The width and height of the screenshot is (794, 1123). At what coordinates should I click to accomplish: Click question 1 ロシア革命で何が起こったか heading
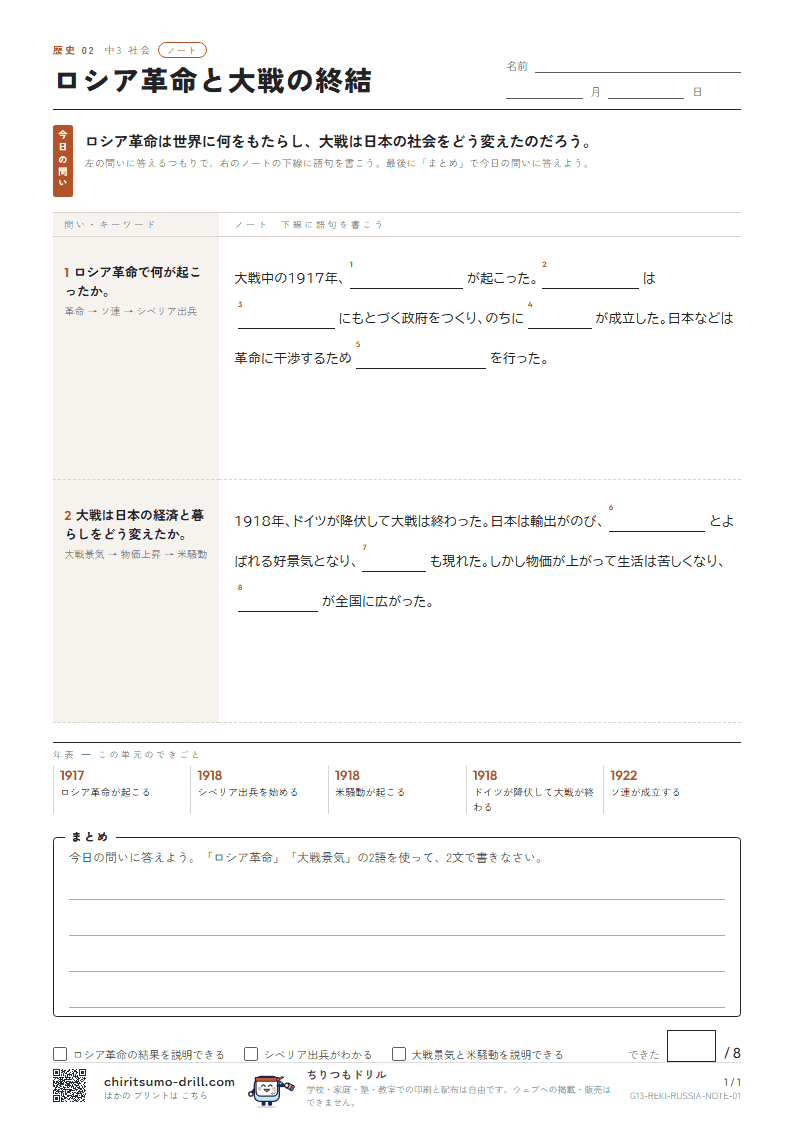pos(132,281)
